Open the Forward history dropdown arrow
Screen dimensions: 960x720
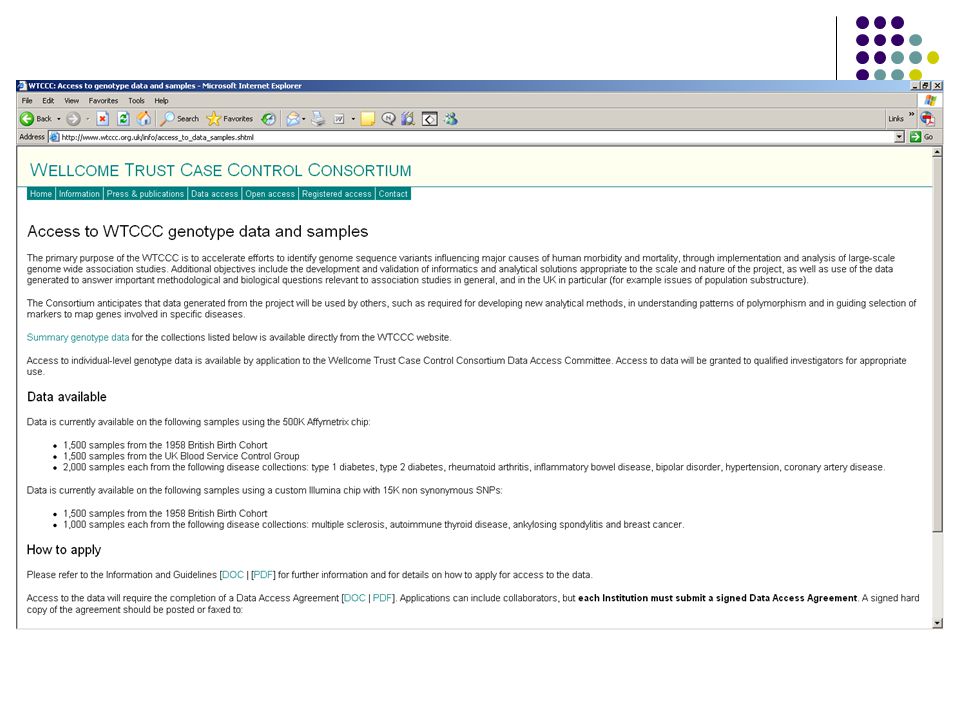pos(88,119)
